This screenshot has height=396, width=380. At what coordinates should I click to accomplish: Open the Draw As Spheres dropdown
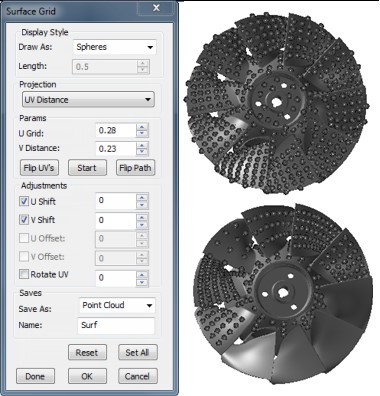tap(114, 47)
